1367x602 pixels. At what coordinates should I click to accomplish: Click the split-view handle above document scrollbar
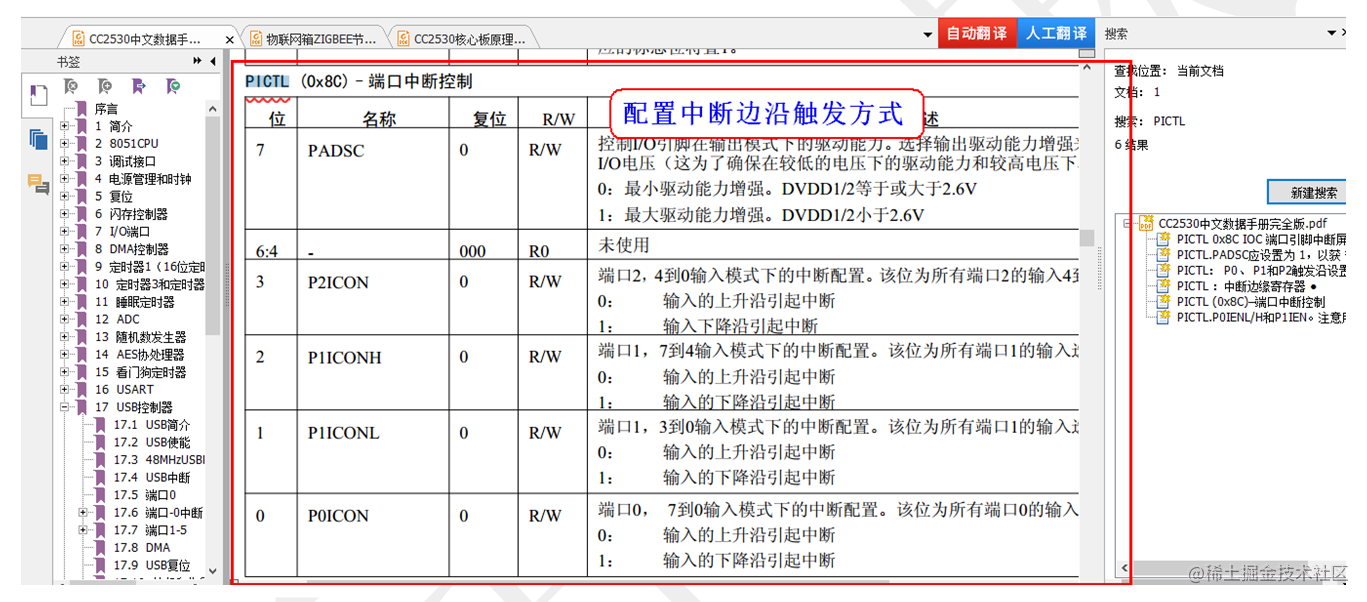click(1087, 54)
